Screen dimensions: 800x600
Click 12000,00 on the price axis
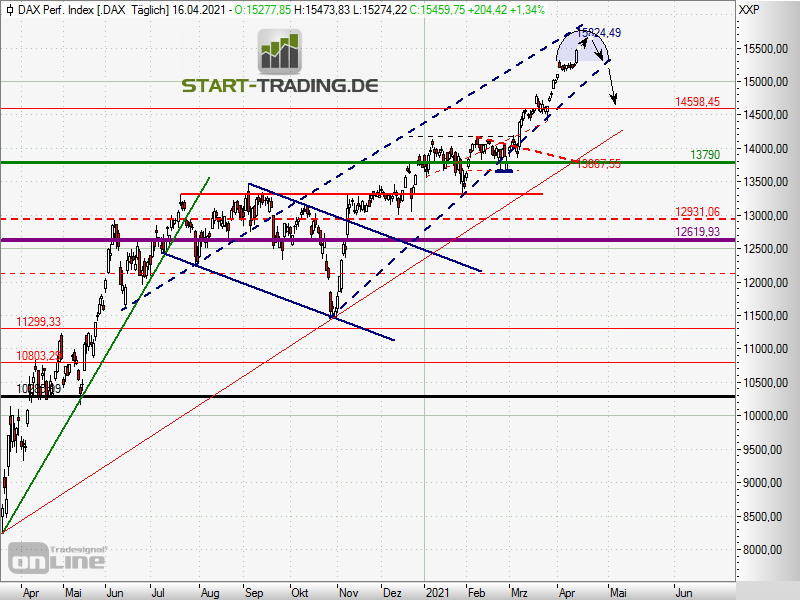tap(766, 283)
